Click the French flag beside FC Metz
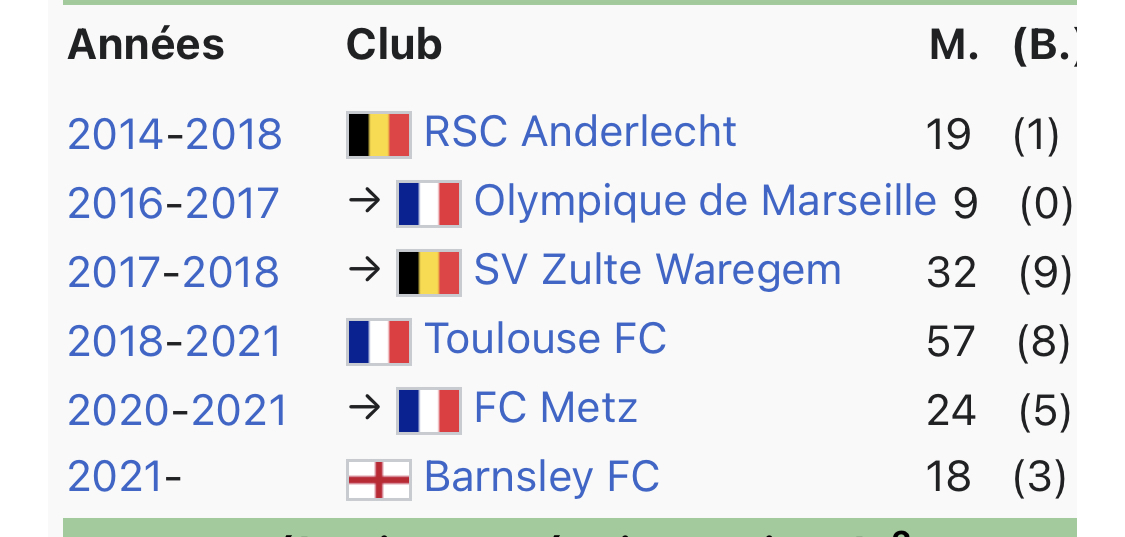The height and width of the screenshot is (537, 1125). click(x=428, y=410)
